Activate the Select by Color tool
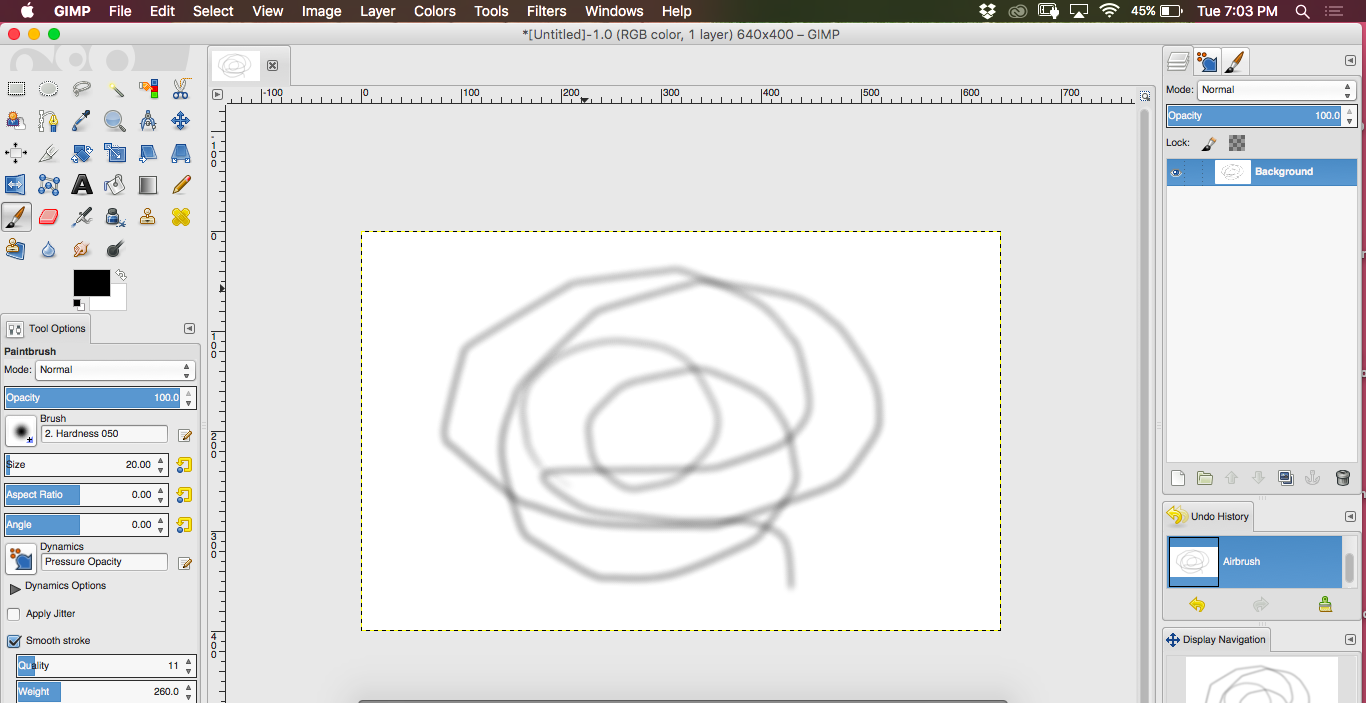Image resolution: width=1366 pixels, height=703 pixels. (148, 89)
